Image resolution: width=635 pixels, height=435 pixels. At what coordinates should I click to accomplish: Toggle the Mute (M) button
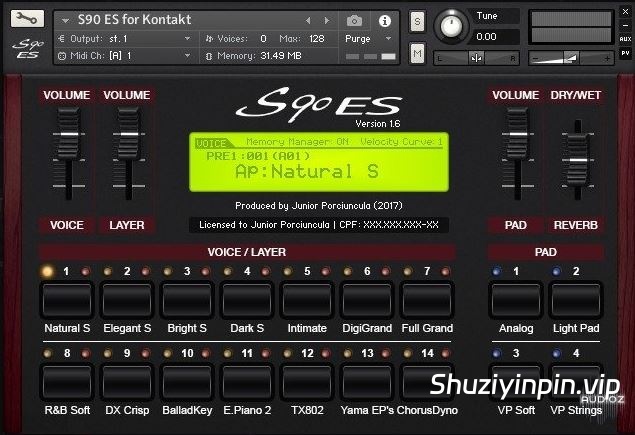coord(417,53)
